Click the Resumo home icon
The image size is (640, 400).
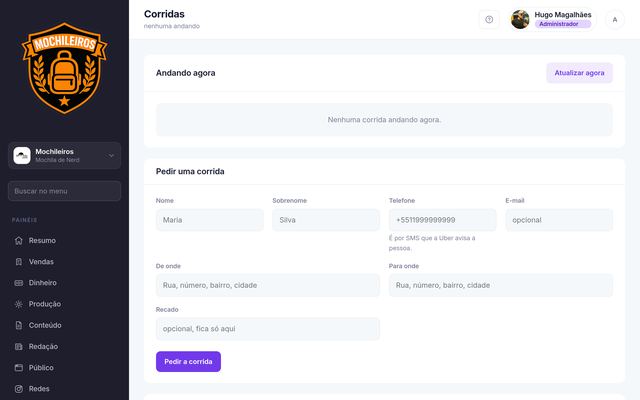(19, 240)
